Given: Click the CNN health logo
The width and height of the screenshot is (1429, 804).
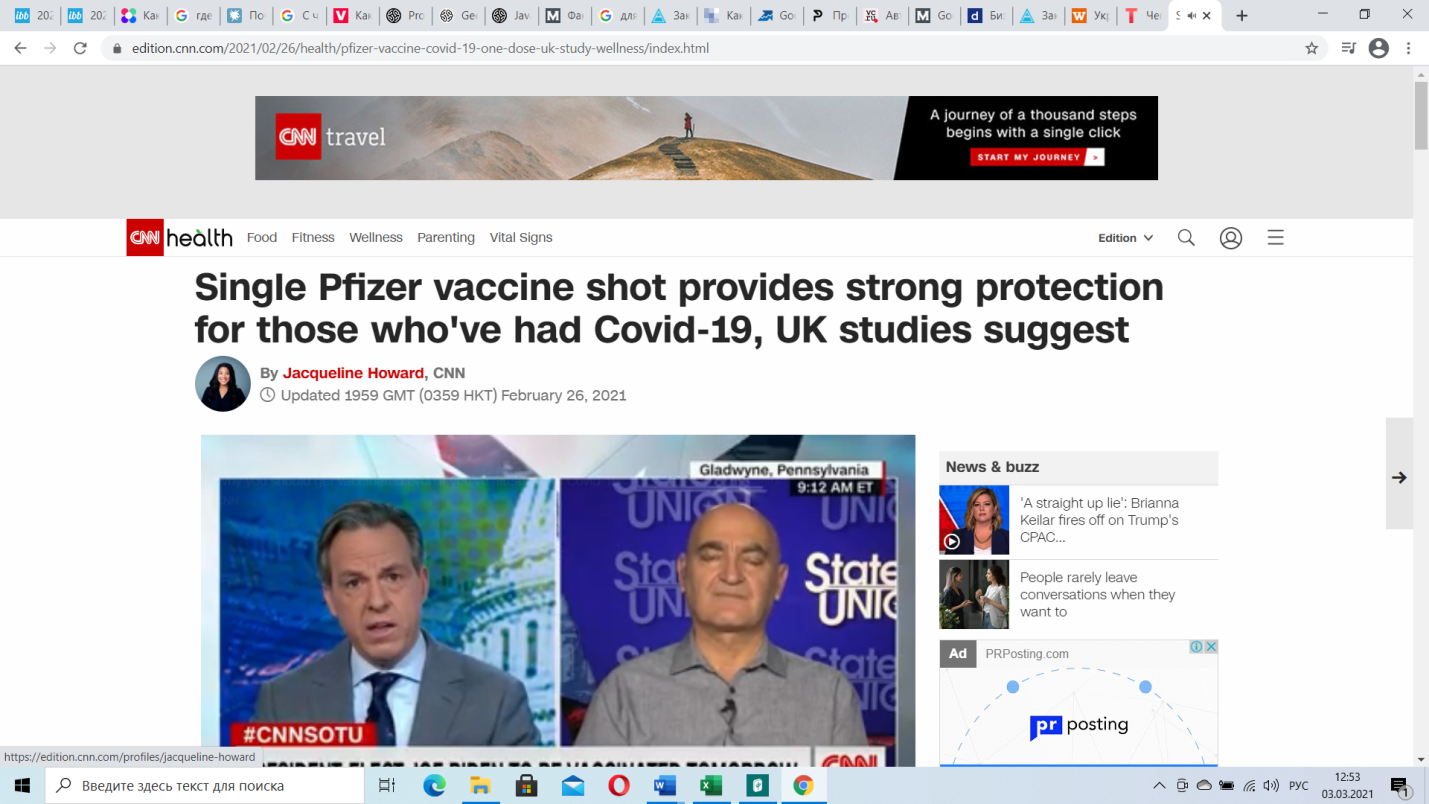Looking at the screenshot, I should (180, 238).
